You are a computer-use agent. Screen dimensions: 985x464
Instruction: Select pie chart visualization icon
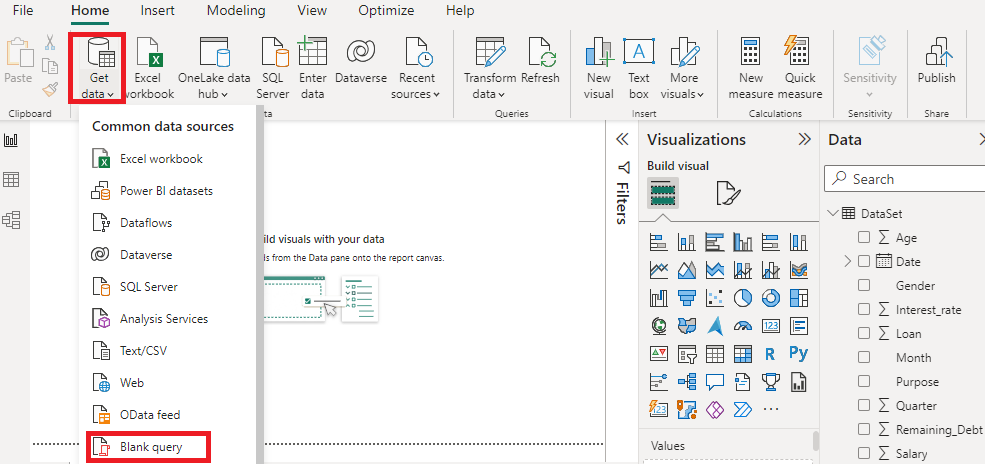click(x=743, y=297)
